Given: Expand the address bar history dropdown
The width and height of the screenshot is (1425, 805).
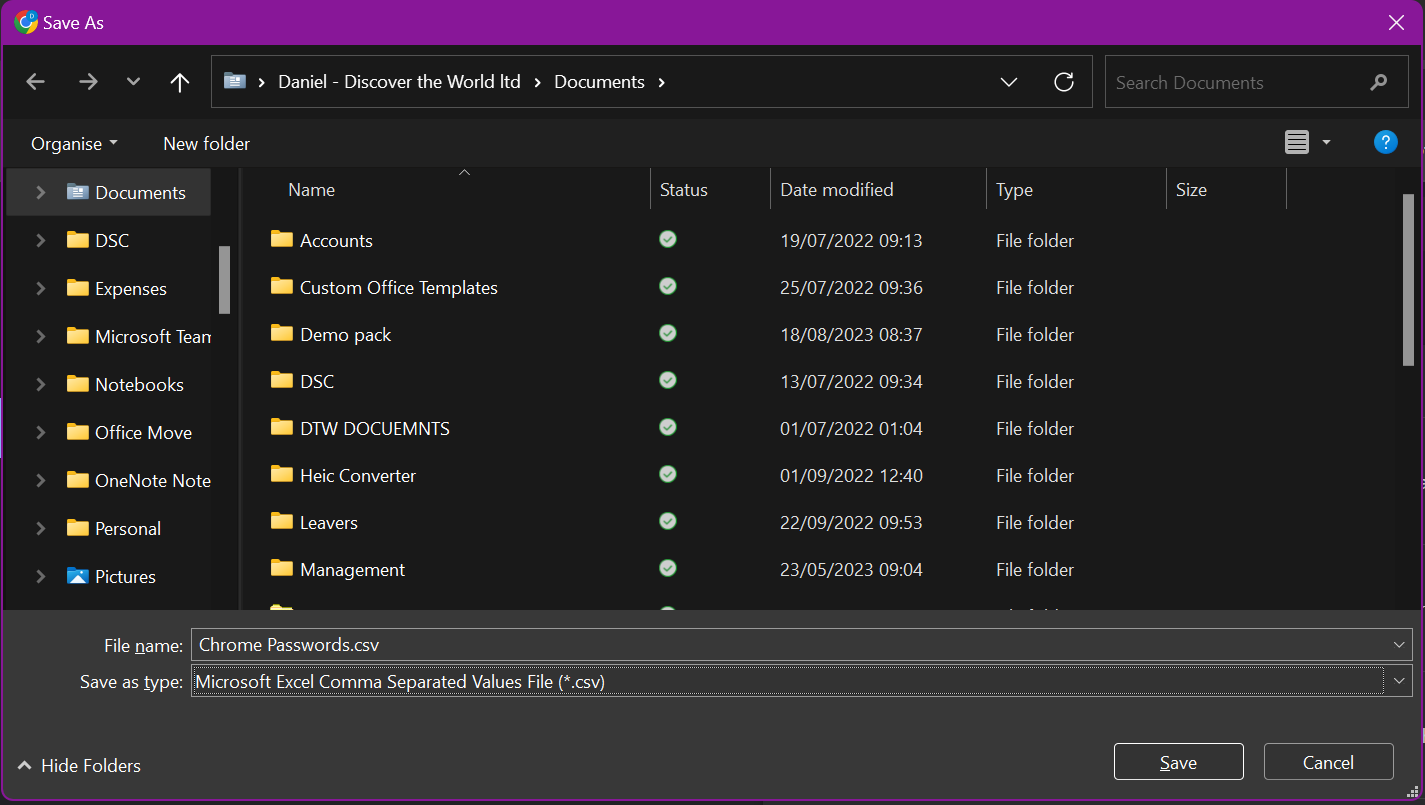Looking at the screenshot, I should tap(1009, 82).
